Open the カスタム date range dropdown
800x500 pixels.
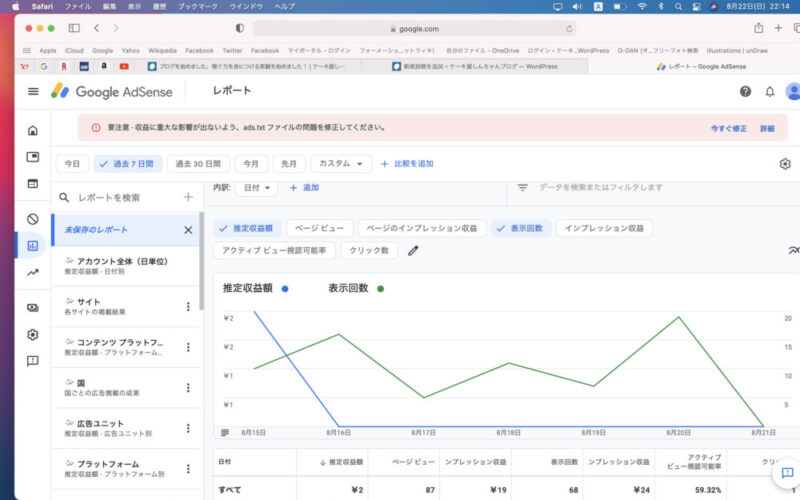tap(341, 163)
